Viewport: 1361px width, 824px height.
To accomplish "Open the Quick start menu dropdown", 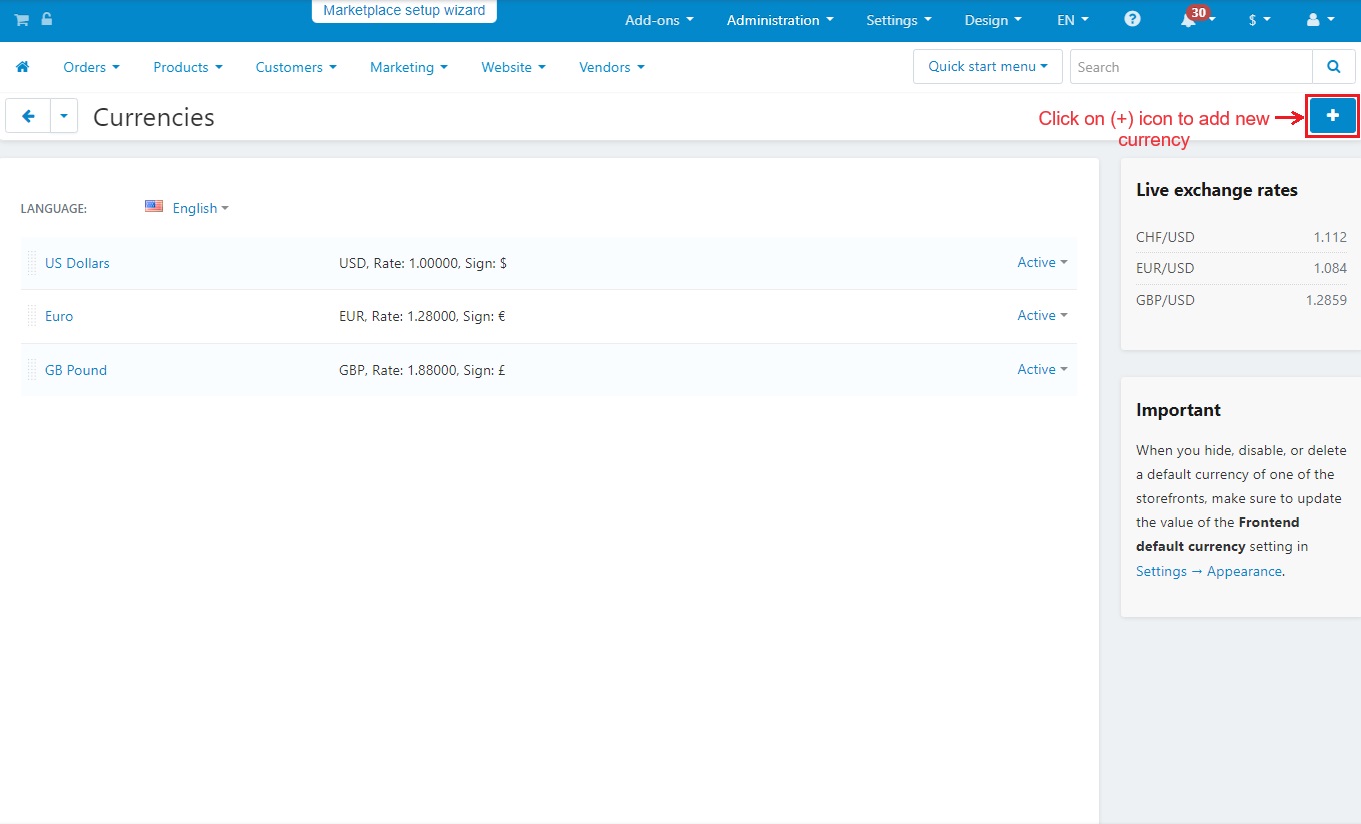I will pyautogui.click(x=987, y=67).
